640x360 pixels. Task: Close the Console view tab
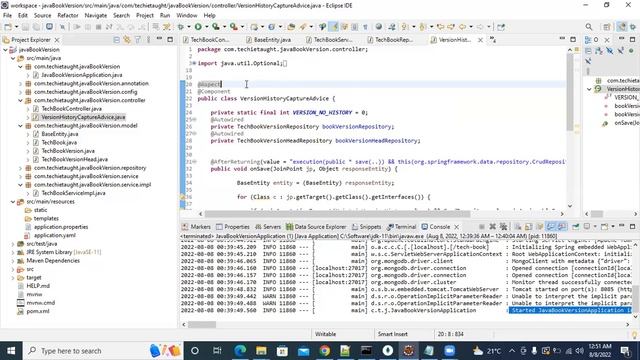point(457,227)
